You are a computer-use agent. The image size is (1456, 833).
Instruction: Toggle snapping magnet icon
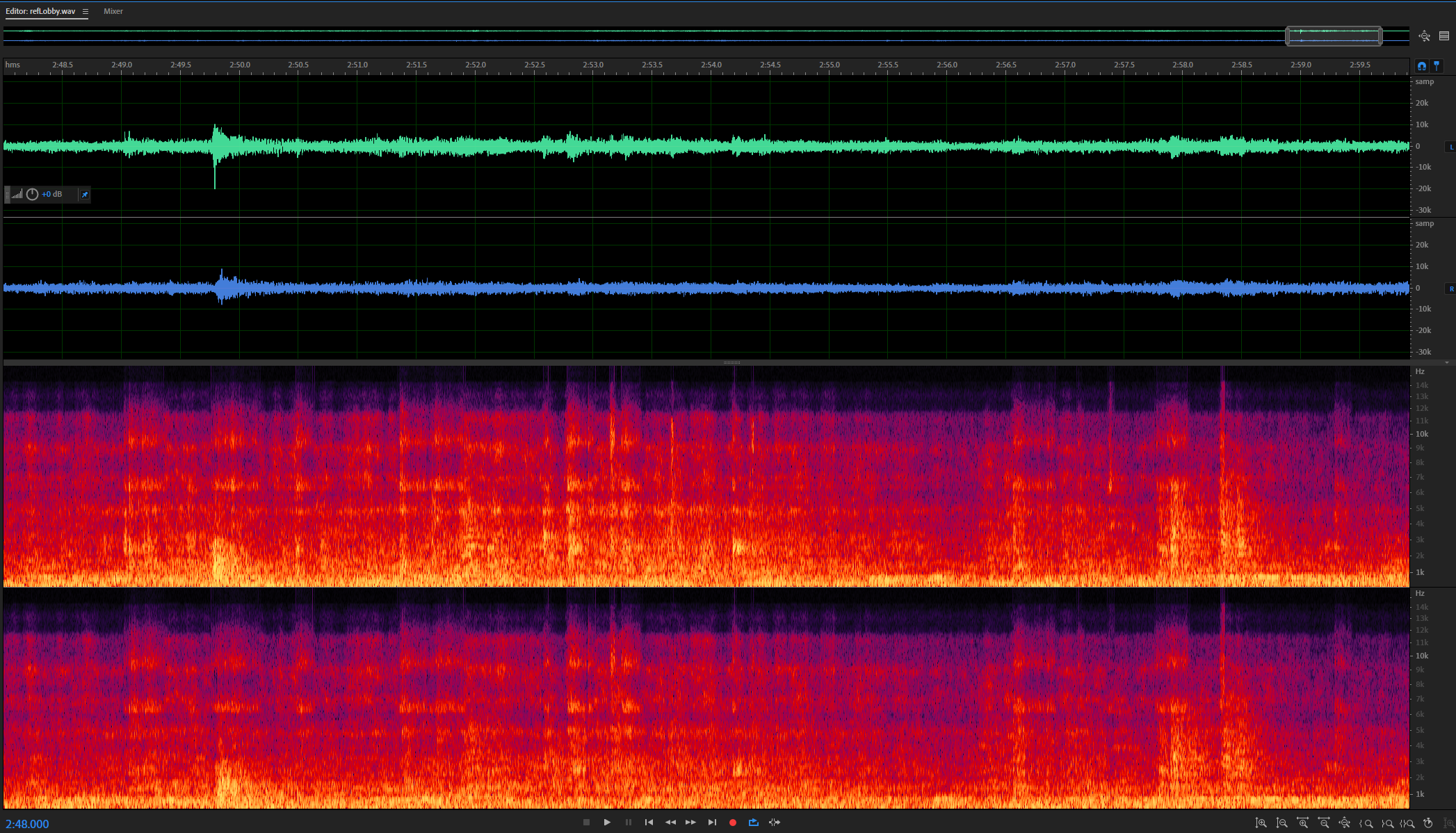1422,66
